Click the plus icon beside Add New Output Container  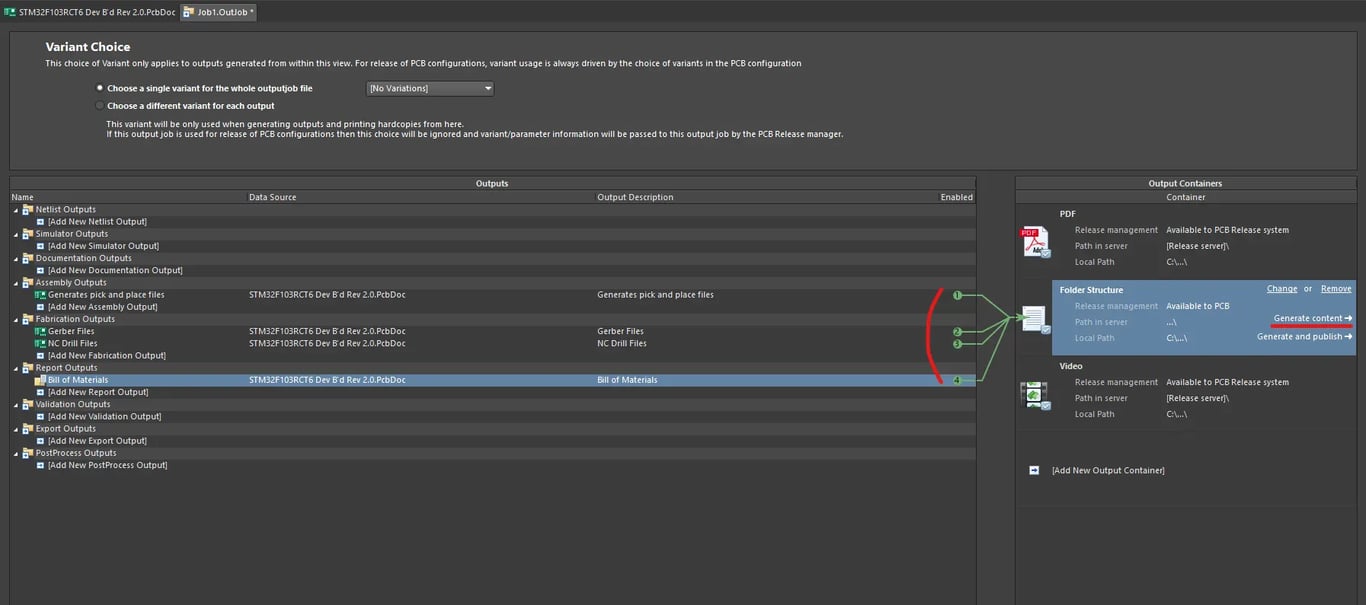tap(1034, 470)
